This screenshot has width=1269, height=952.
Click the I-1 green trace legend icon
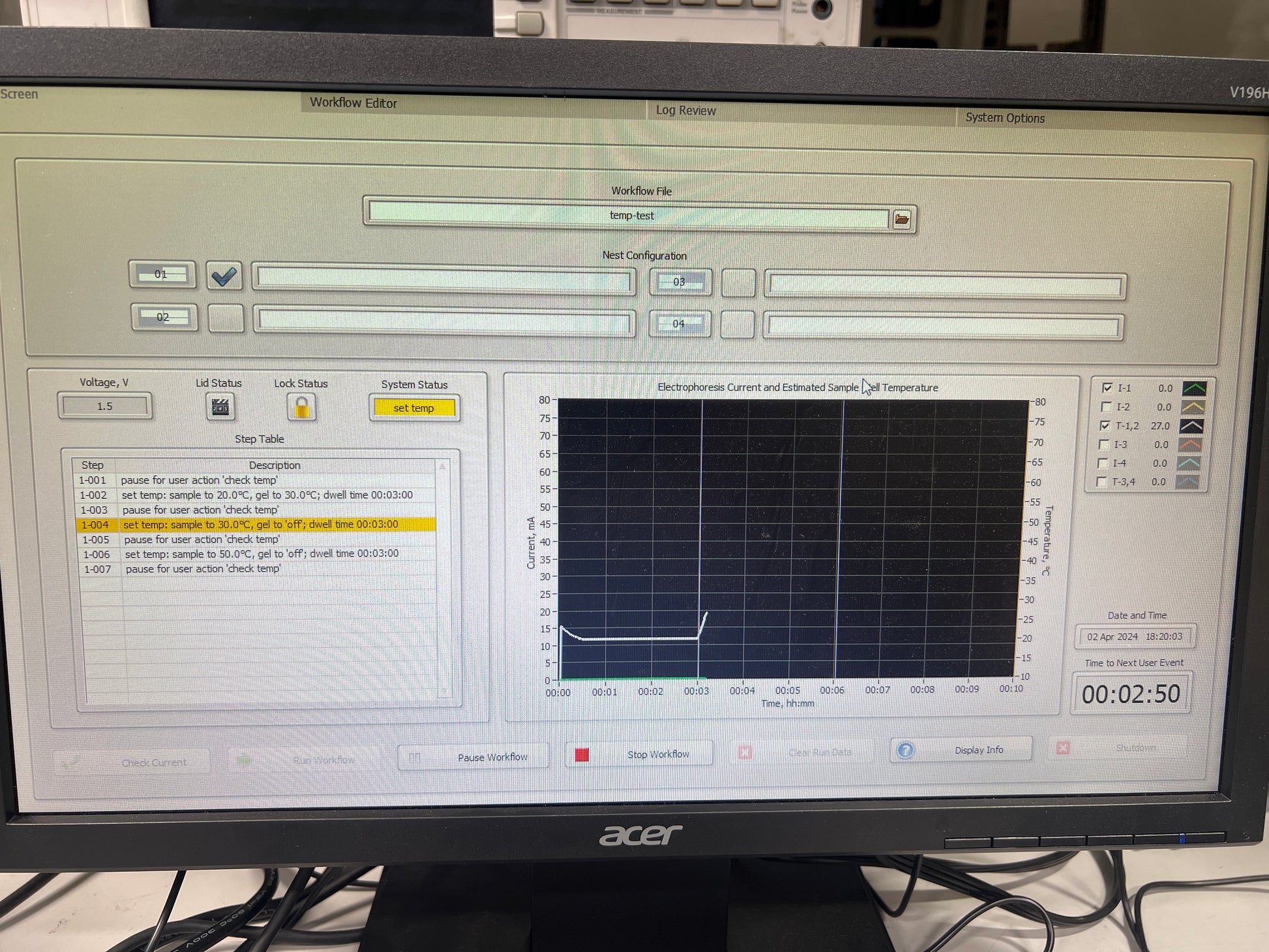pyautogui.click(x=1194, y=389)
